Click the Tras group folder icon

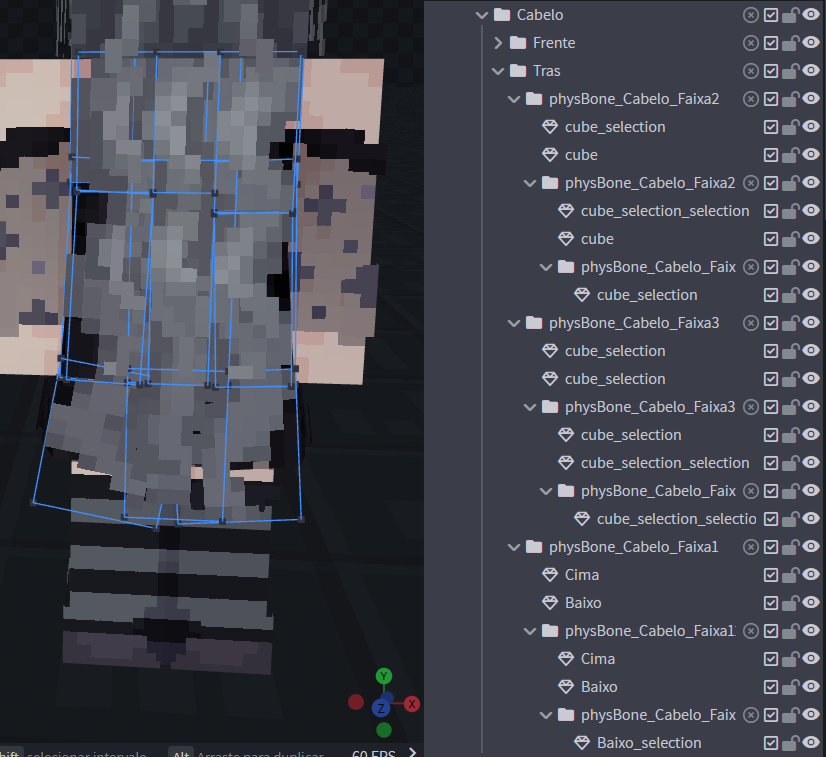[x=518, y=71]
